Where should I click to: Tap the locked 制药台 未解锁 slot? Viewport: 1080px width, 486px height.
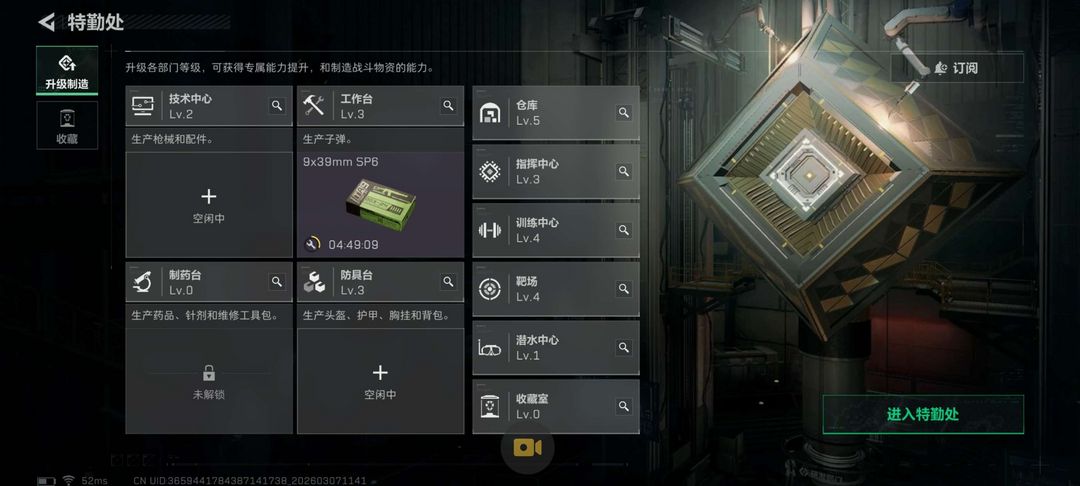209,381
